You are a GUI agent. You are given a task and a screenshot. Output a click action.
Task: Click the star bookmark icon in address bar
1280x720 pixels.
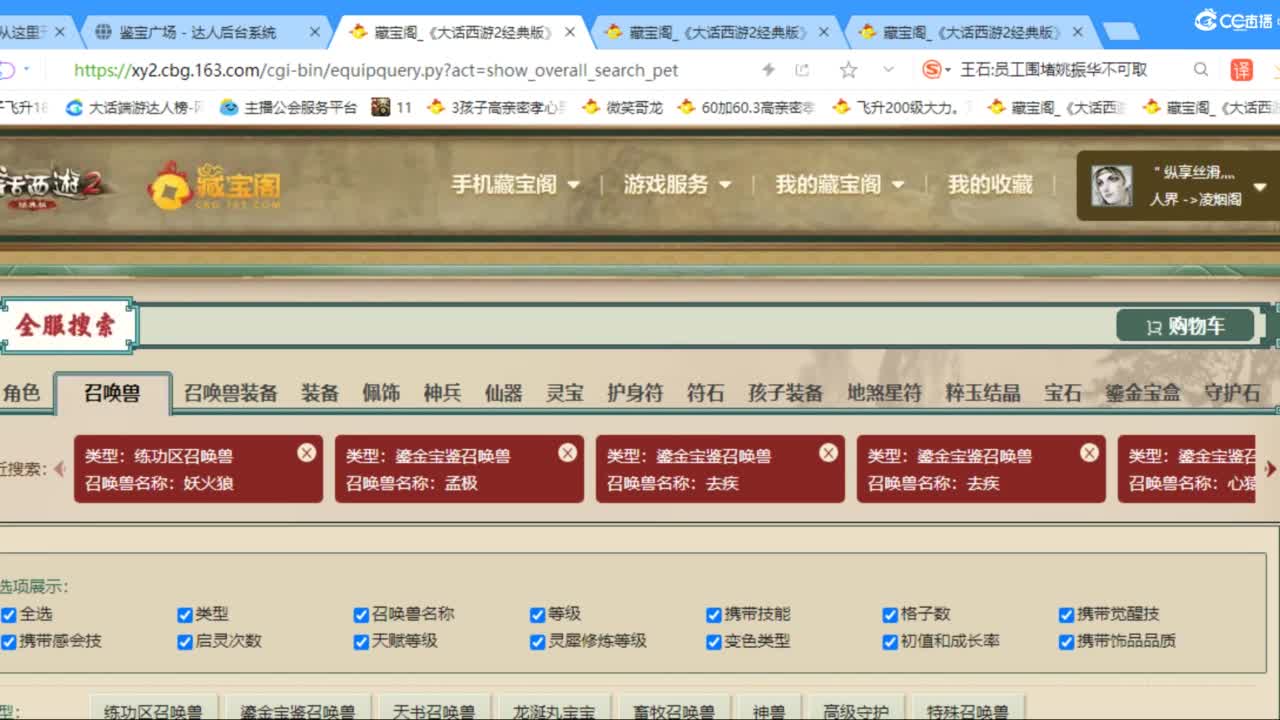tap(848, 70)
